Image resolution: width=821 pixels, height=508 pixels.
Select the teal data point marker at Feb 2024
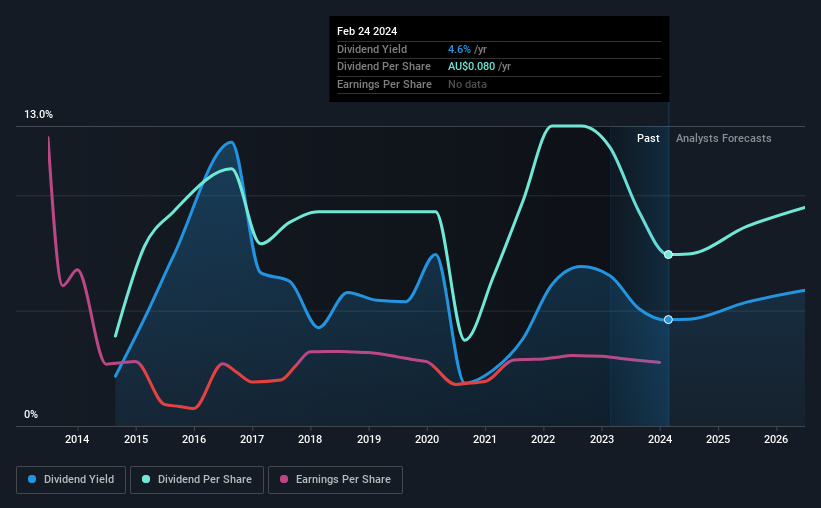pos(668,255)
